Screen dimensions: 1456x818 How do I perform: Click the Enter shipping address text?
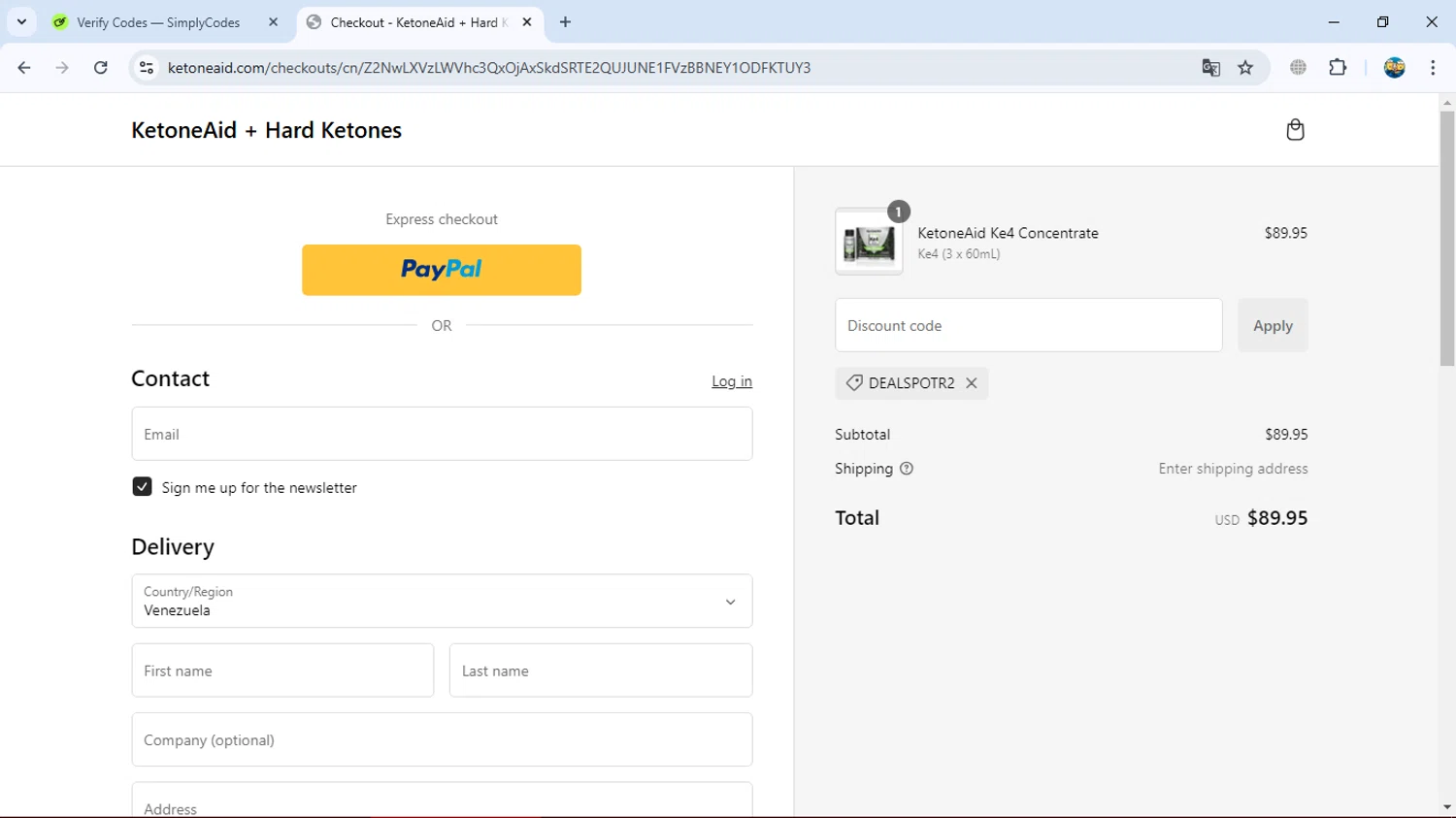1233,469
